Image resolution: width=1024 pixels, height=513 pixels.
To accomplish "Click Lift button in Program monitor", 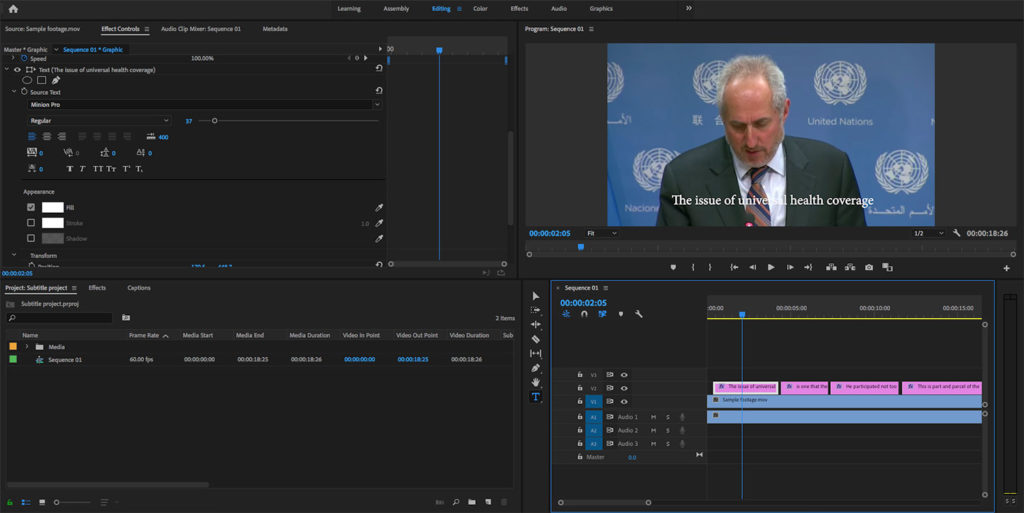I will click(x=831, y=267).
